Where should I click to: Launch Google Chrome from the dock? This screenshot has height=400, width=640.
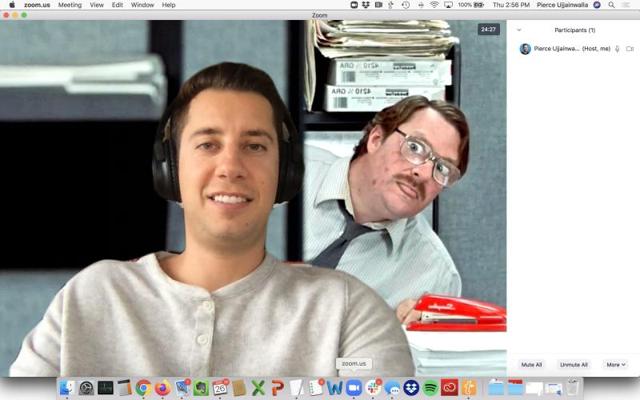(x=143, y=387)
